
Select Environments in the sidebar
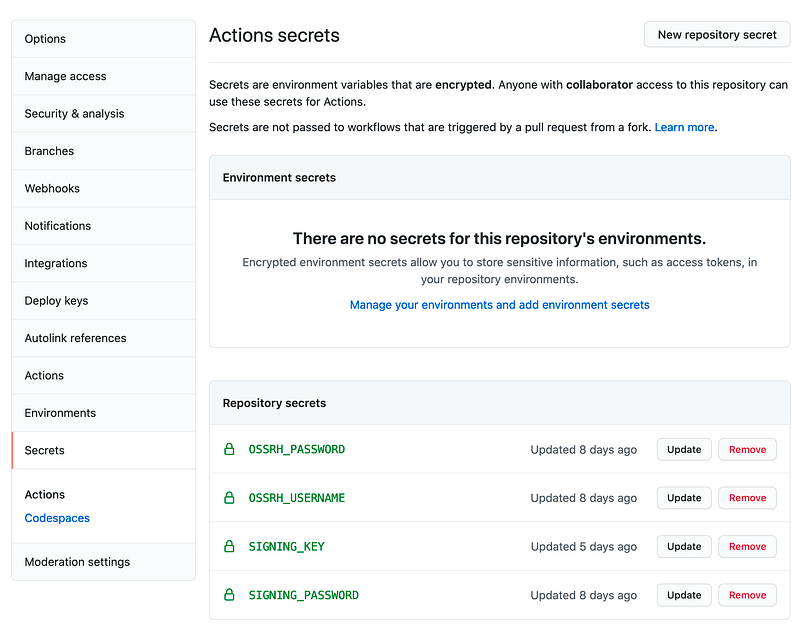click(104, 413)
